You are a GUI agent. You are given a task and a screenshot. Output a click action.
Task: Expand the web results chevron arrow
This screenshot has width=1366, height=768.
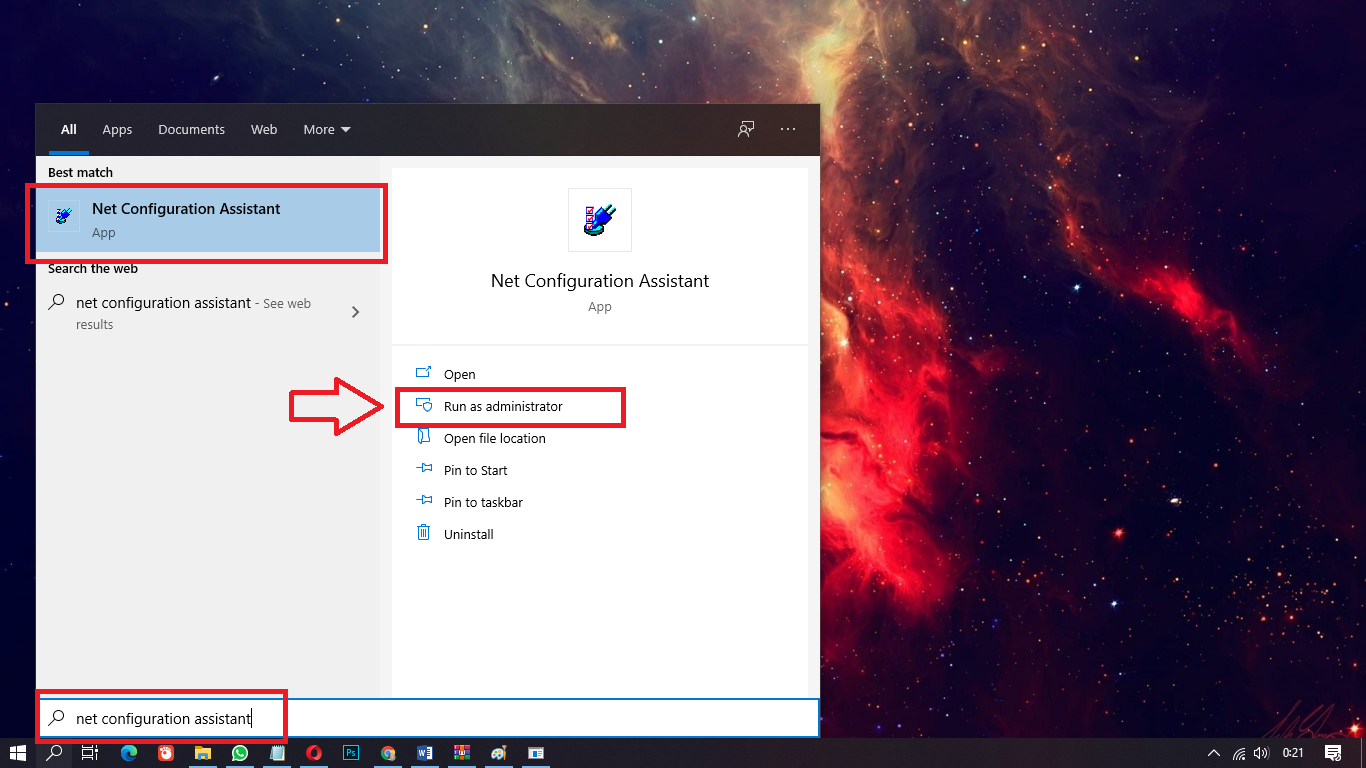(356, 312)
